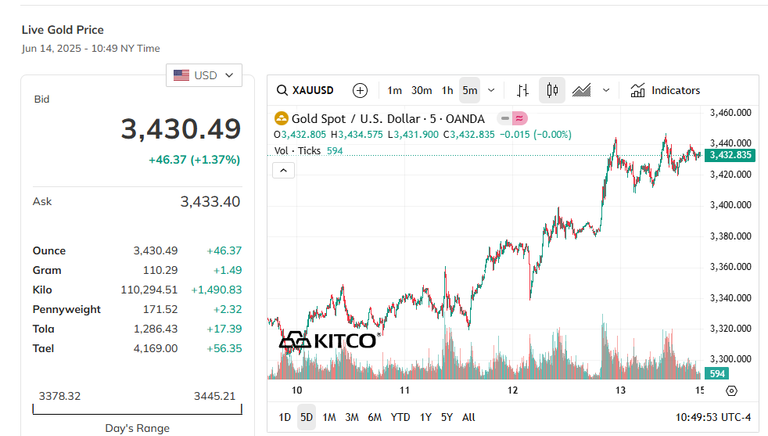Switch to the 1h interval
Viewport: 768px width, 436px height.
[447, 90]
